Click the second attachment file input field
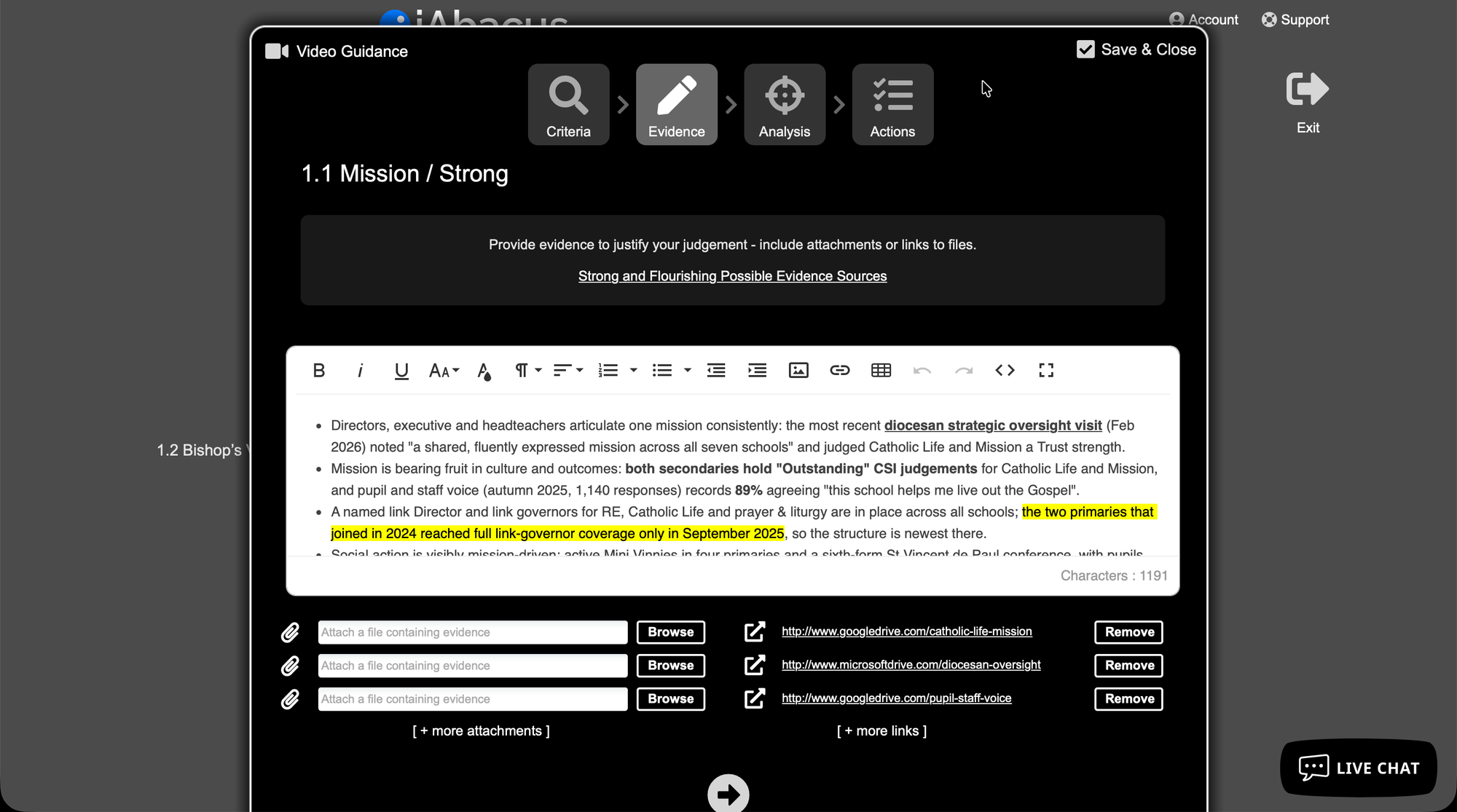The image size is (1457, 812). pyautogui.click(x=473, y=666)
